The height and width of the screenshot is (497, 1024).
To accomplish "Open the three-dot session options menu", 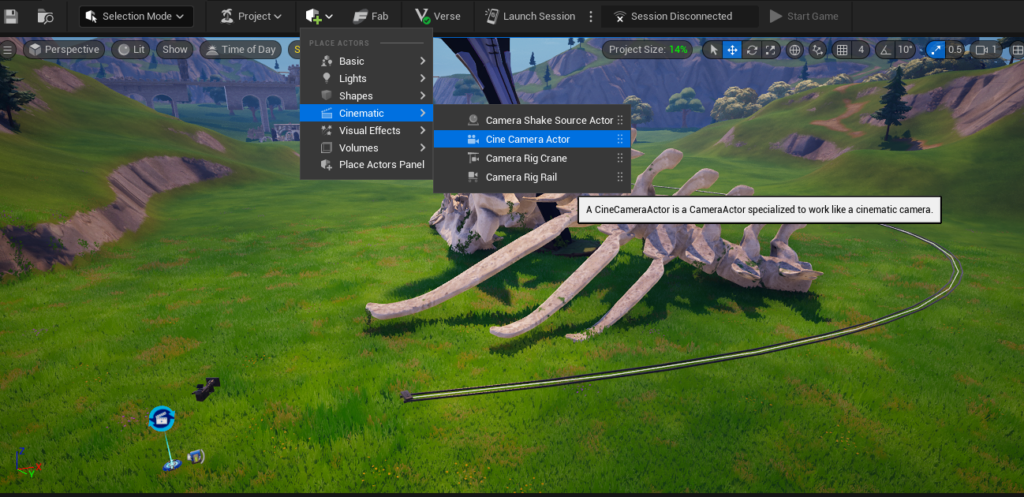I will pos(591,16).
